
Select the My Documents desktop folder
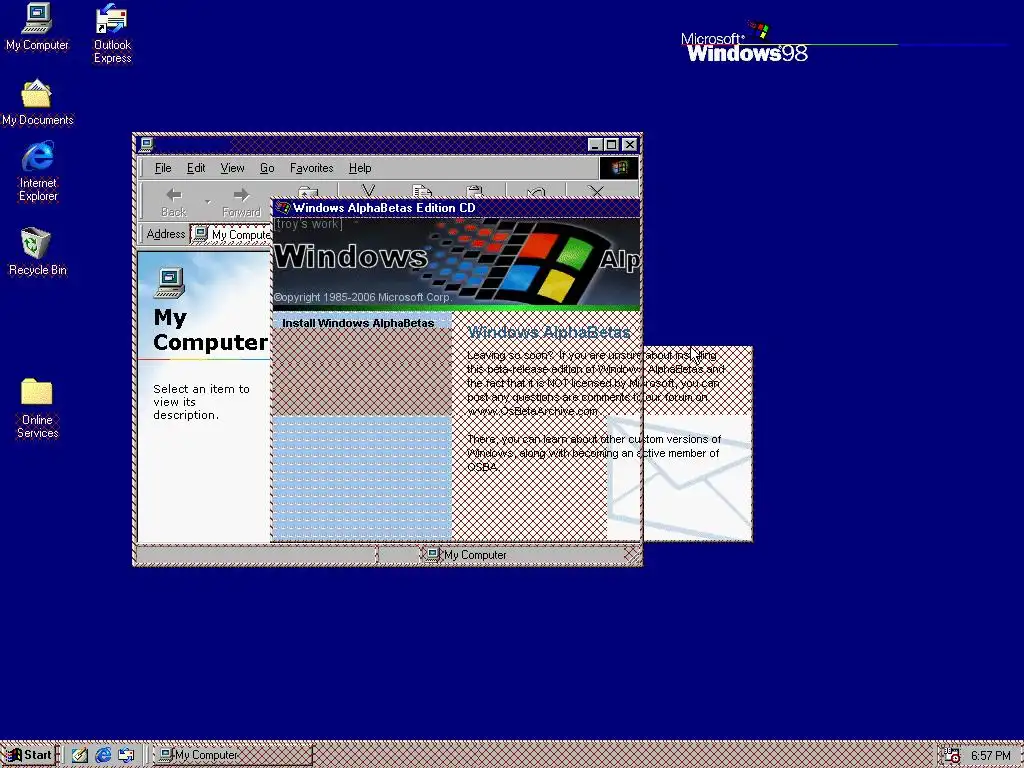point(37,103)
